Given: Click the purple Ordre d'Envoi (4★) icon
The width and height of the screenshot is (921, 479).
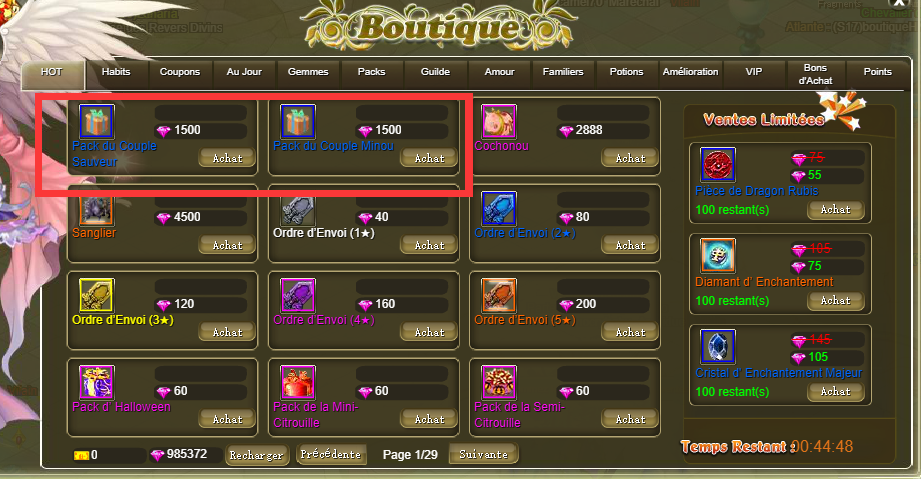Looking at the screenshot, I should [298, 296].
